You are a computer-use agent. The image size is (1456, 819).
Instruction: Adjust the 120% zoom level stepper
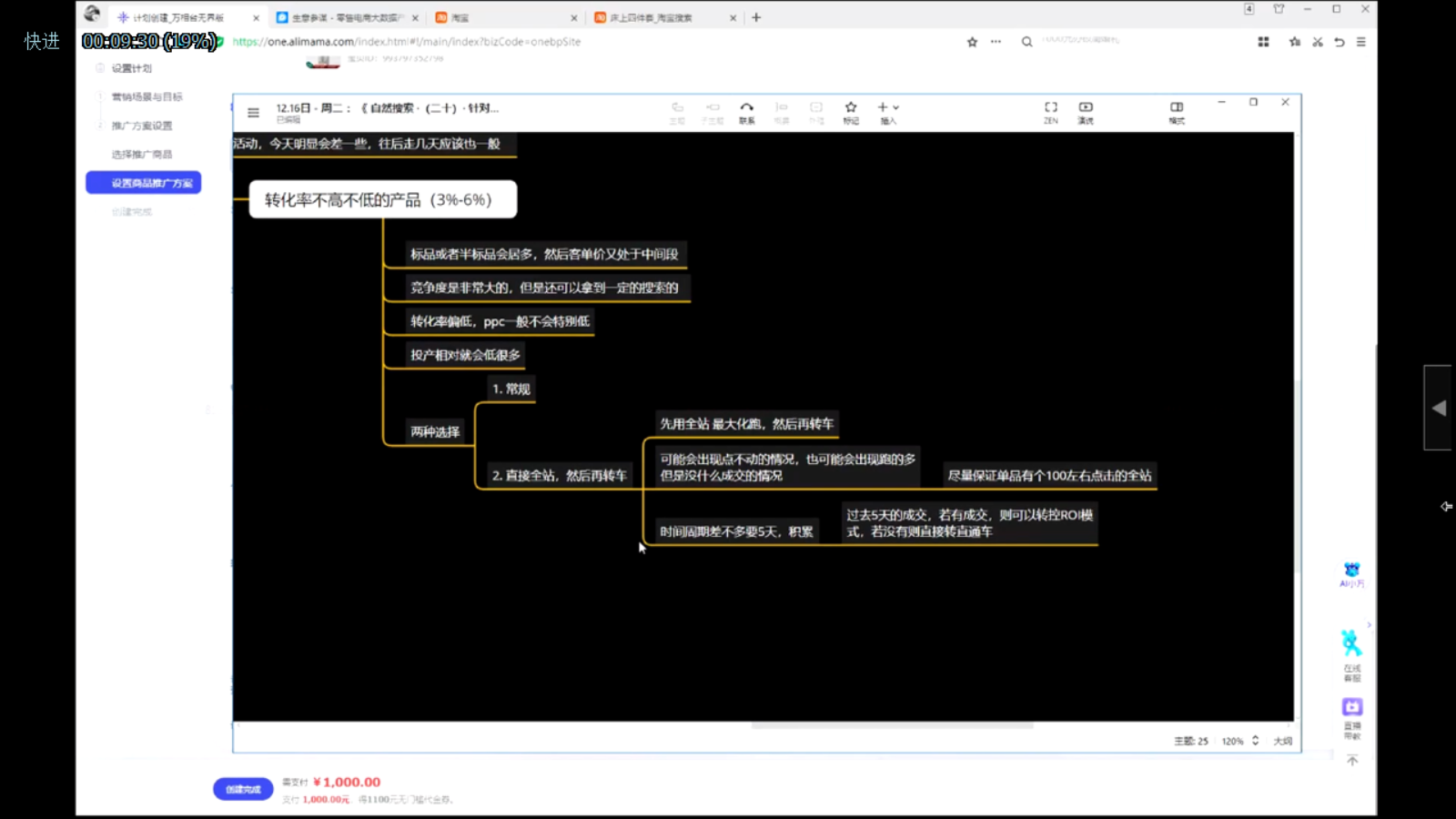click(1255, 741)
